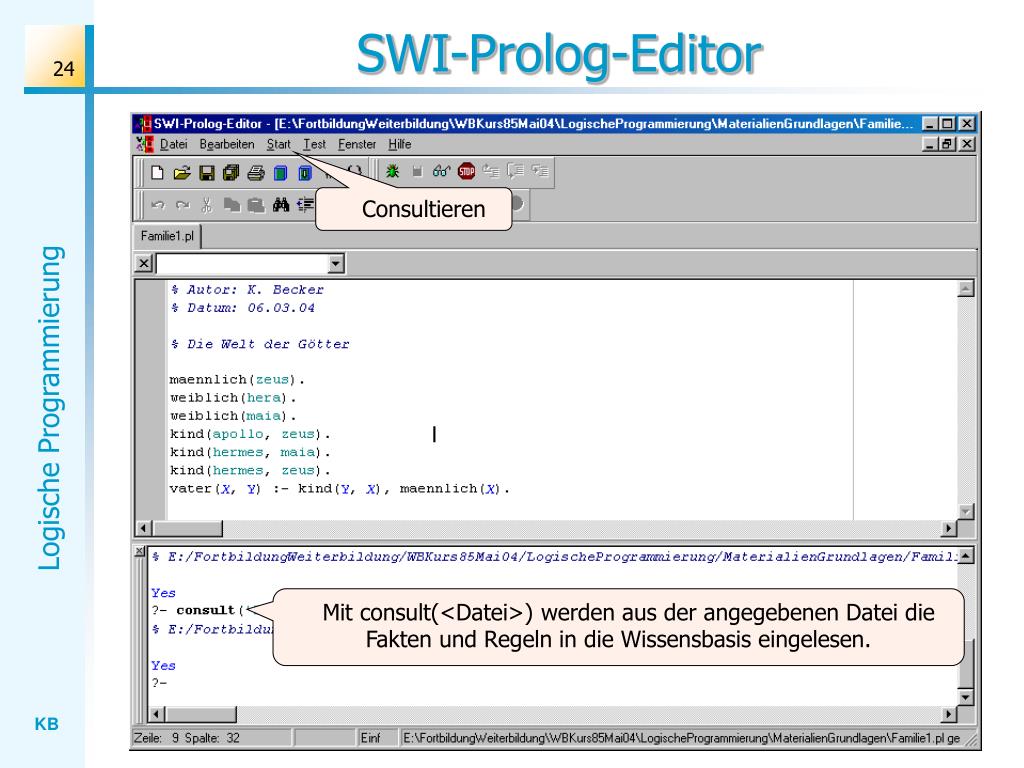Click the last '?-' prompt in console
Screen dimensions: 1024x768
pyautogui.click(x=159, y=683)
